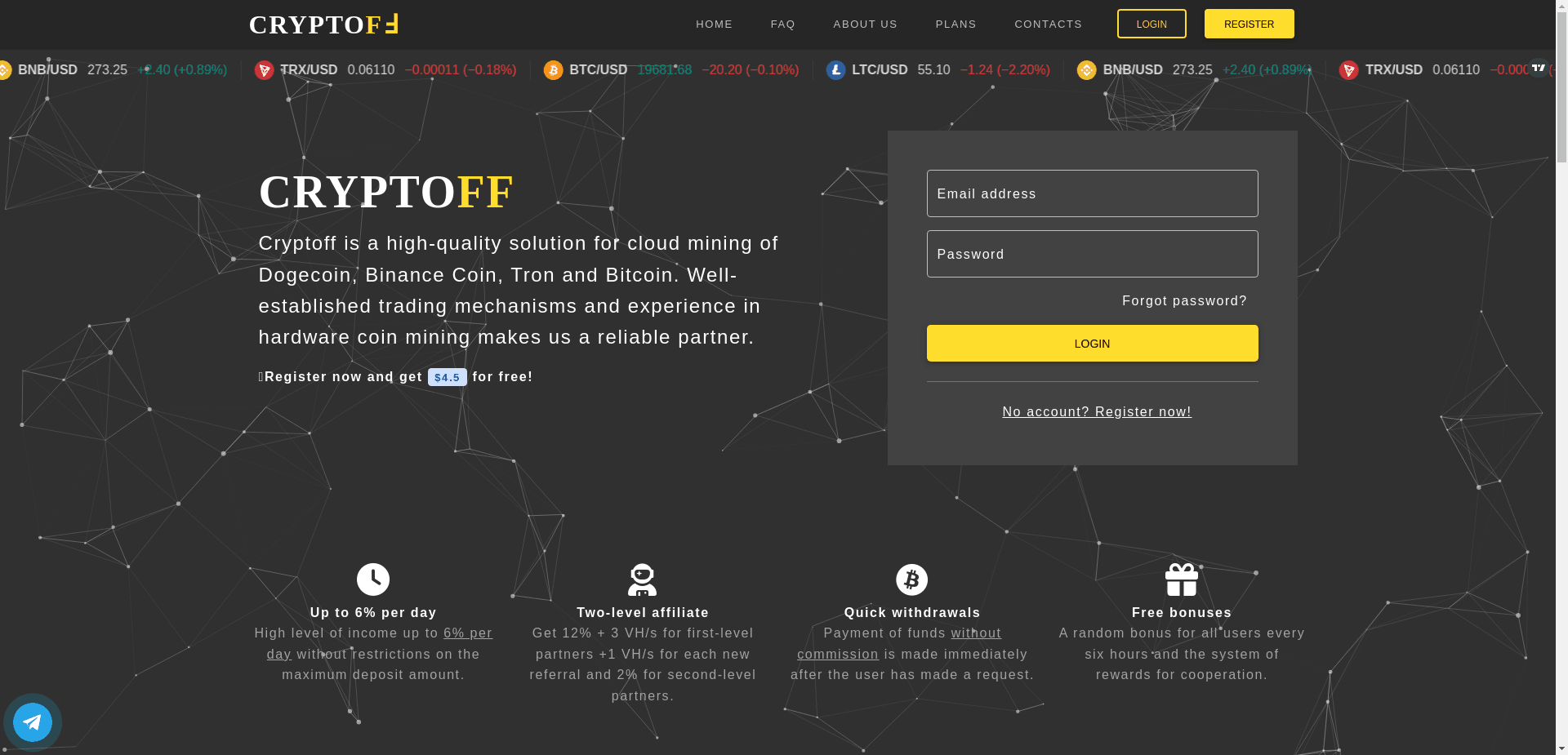The height and width of the screenshot is (755, 1568).
Task: Click the yellow REGISTER button
Action: [x=1249, y=24]
